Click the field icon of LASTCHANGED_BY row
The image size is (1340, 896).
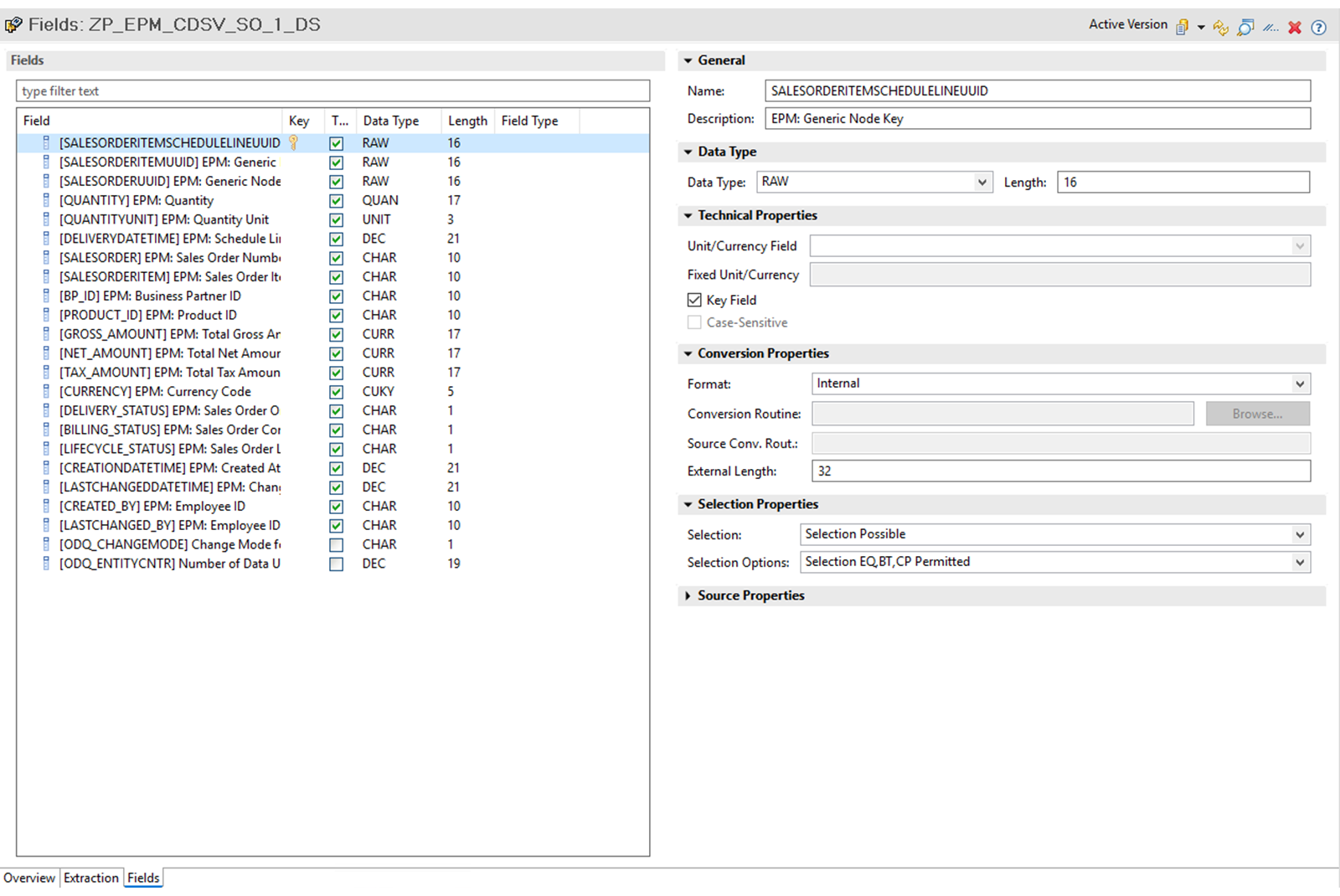[x=46, y=525]
